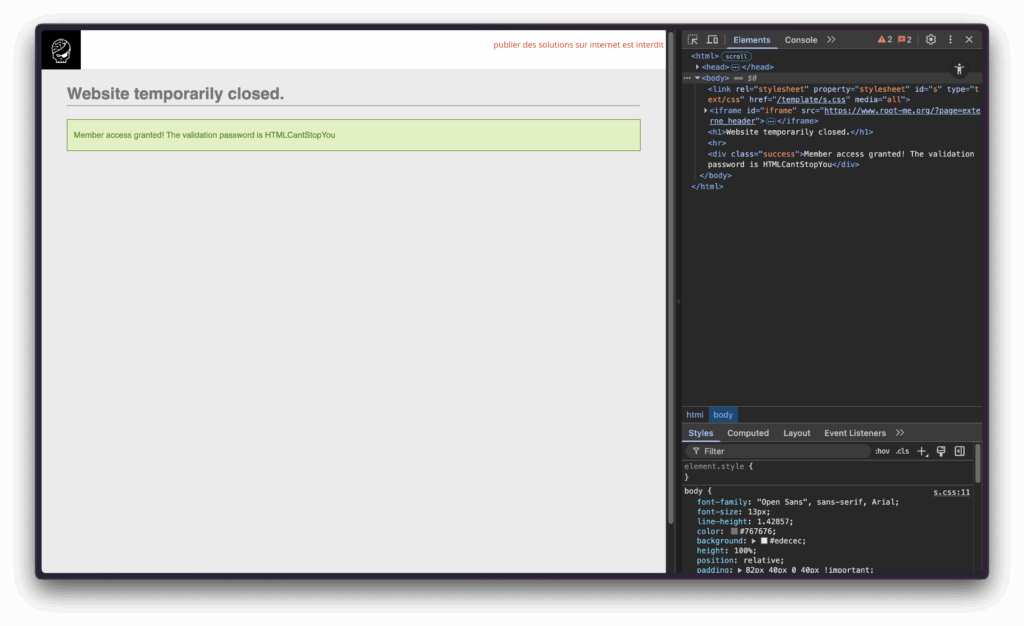
Task: Activate the inspect element picker icon
Action: pos(693,40)
